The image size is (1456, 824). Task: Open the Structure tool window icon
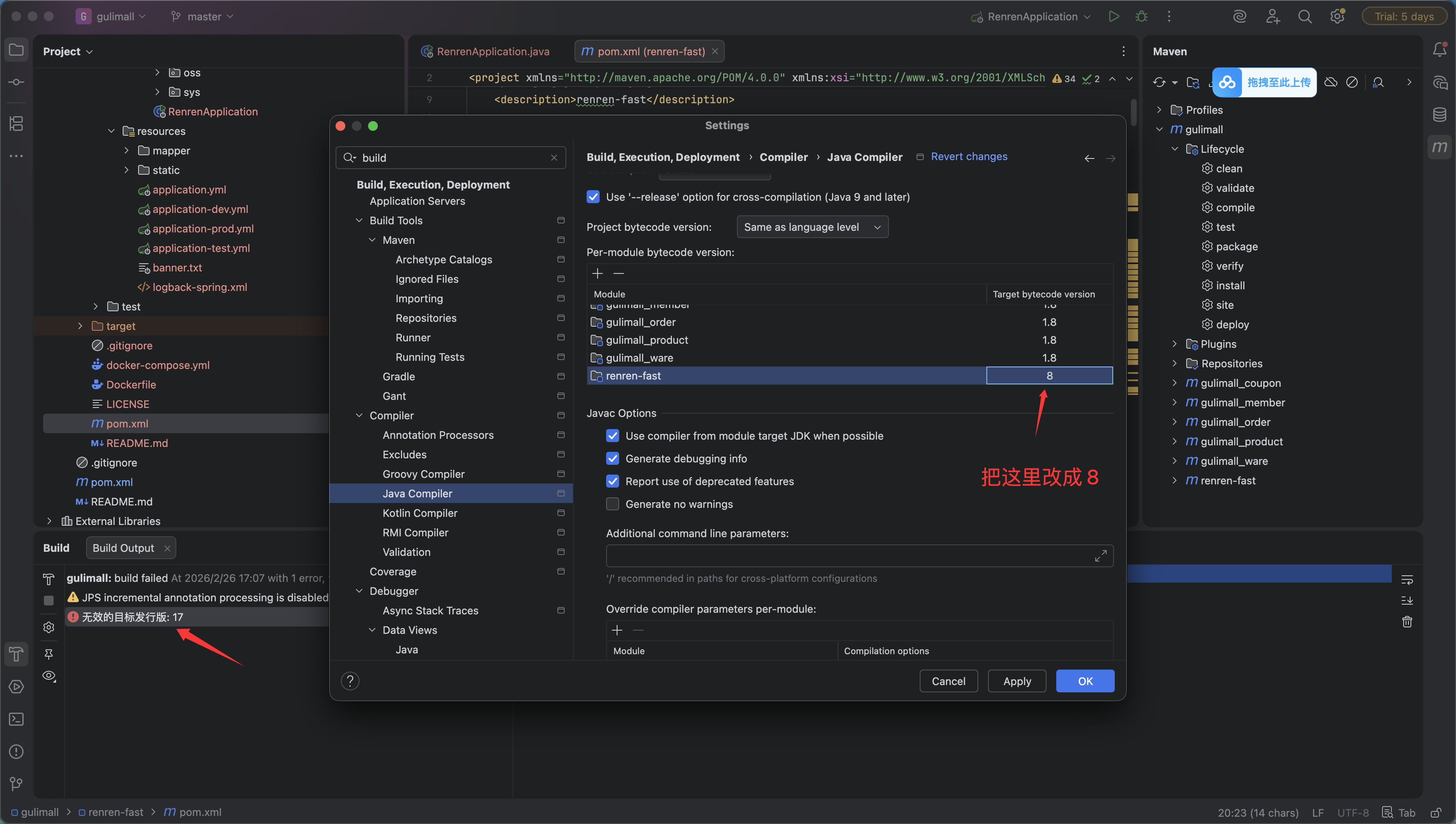coord(16,124)
